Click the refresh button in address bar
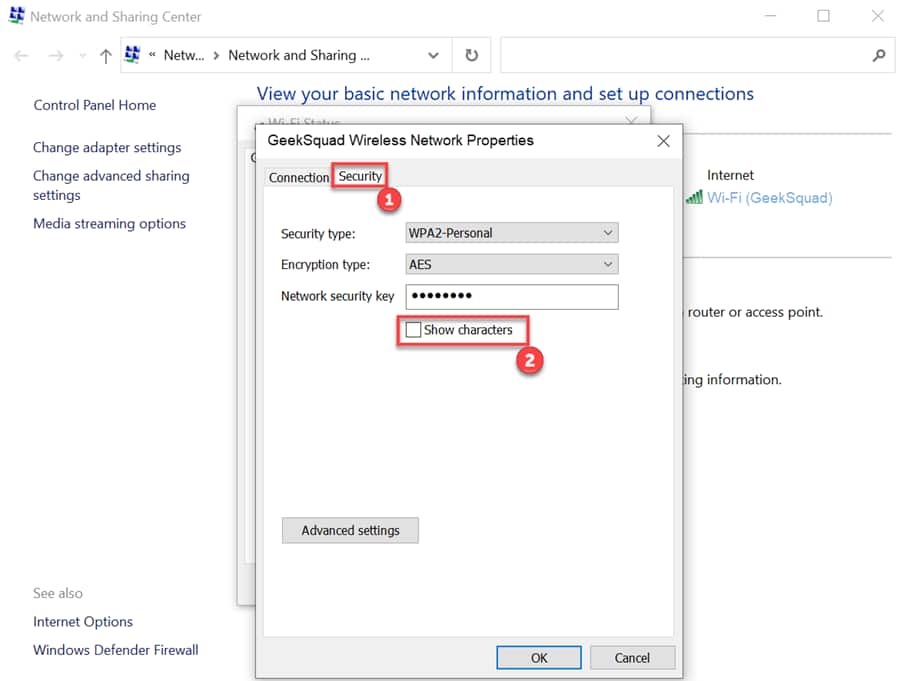900x681 pixels. tap(471, 56)
